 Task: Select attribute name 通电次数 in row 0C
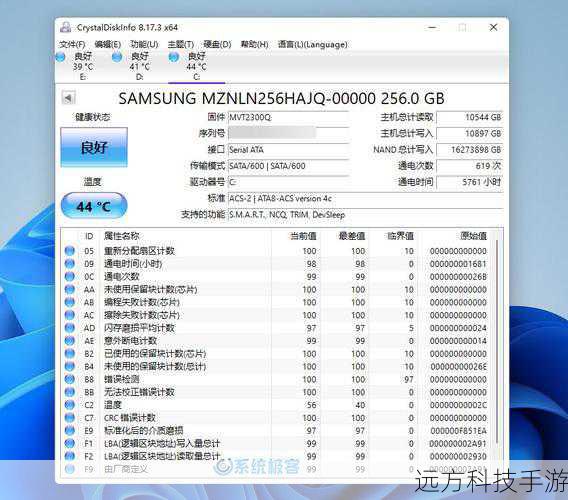point(122,276)
